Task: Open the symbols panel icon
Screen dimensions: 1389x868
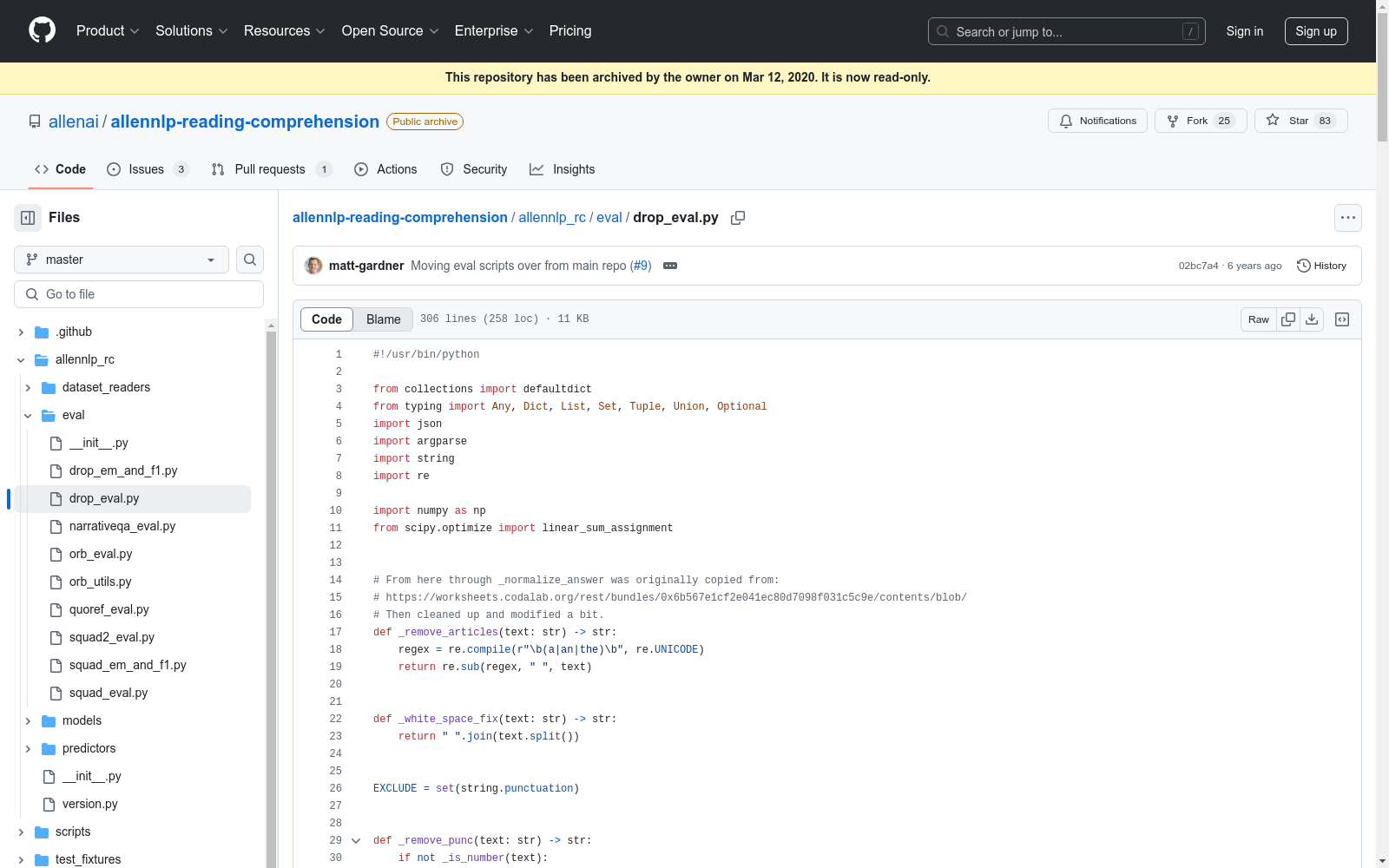Action: (1342, 319)
